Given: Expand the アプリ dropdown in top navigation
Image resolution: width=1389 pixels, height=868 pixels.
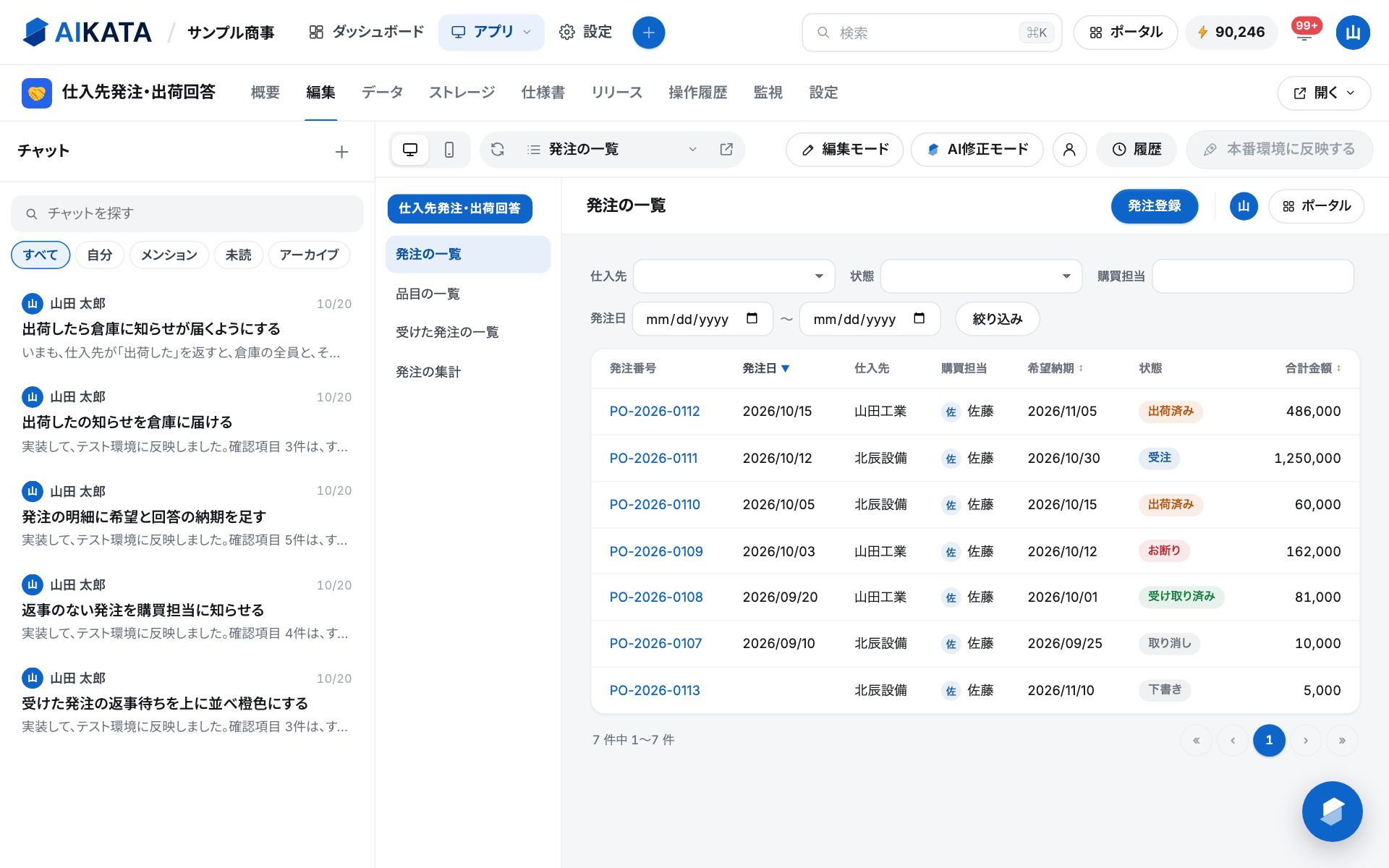Looking at the screenshot, I should (x=491, y=33).
